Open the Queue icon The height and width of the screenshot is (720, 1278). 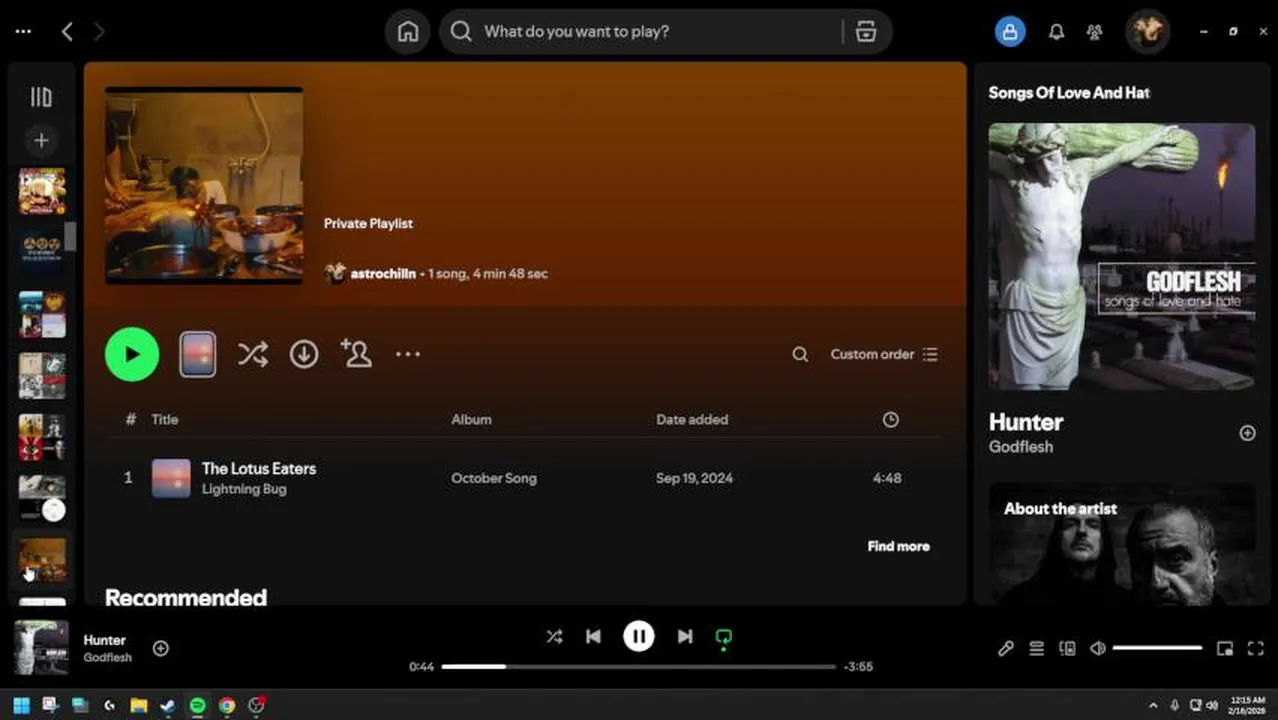coord(1037,649)
